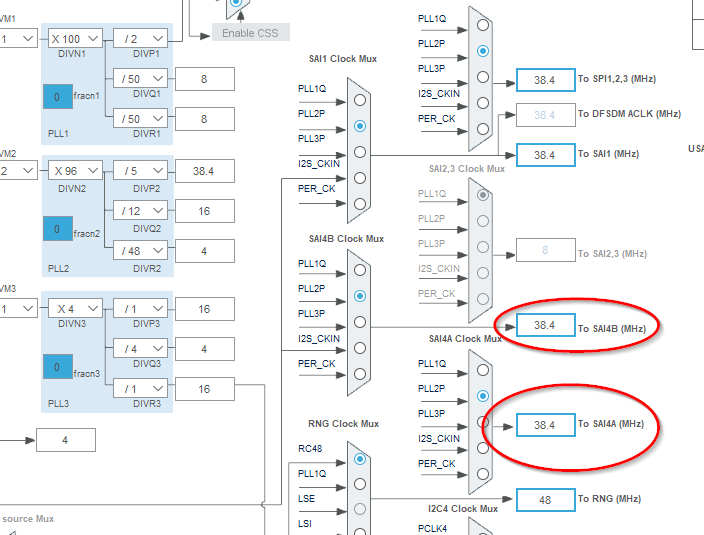Click the DIVR1 output value 8
This screenshot has height=535, width=704.
[x=205, y=119]
